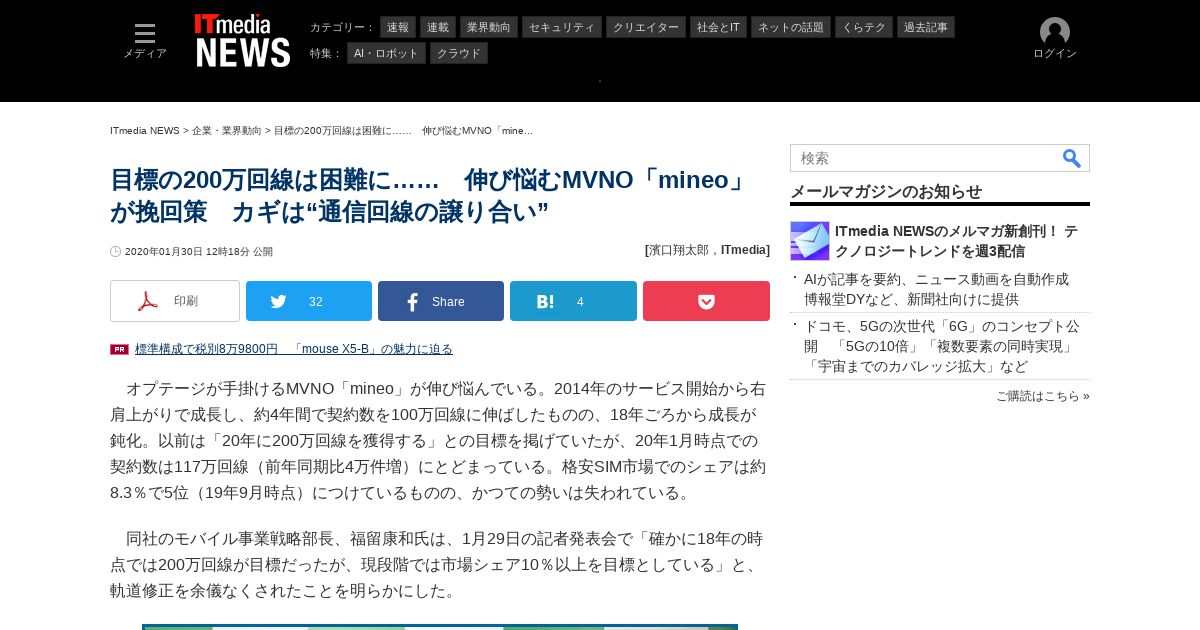
Task: Open the メルマガ新創刊 newsletter headline link
Action: [956, 241]
